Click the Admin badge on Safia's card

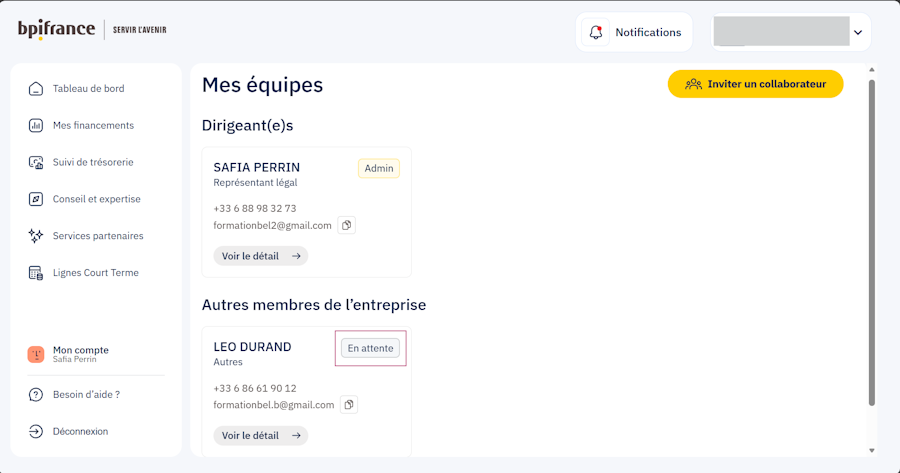click(379, 168)
